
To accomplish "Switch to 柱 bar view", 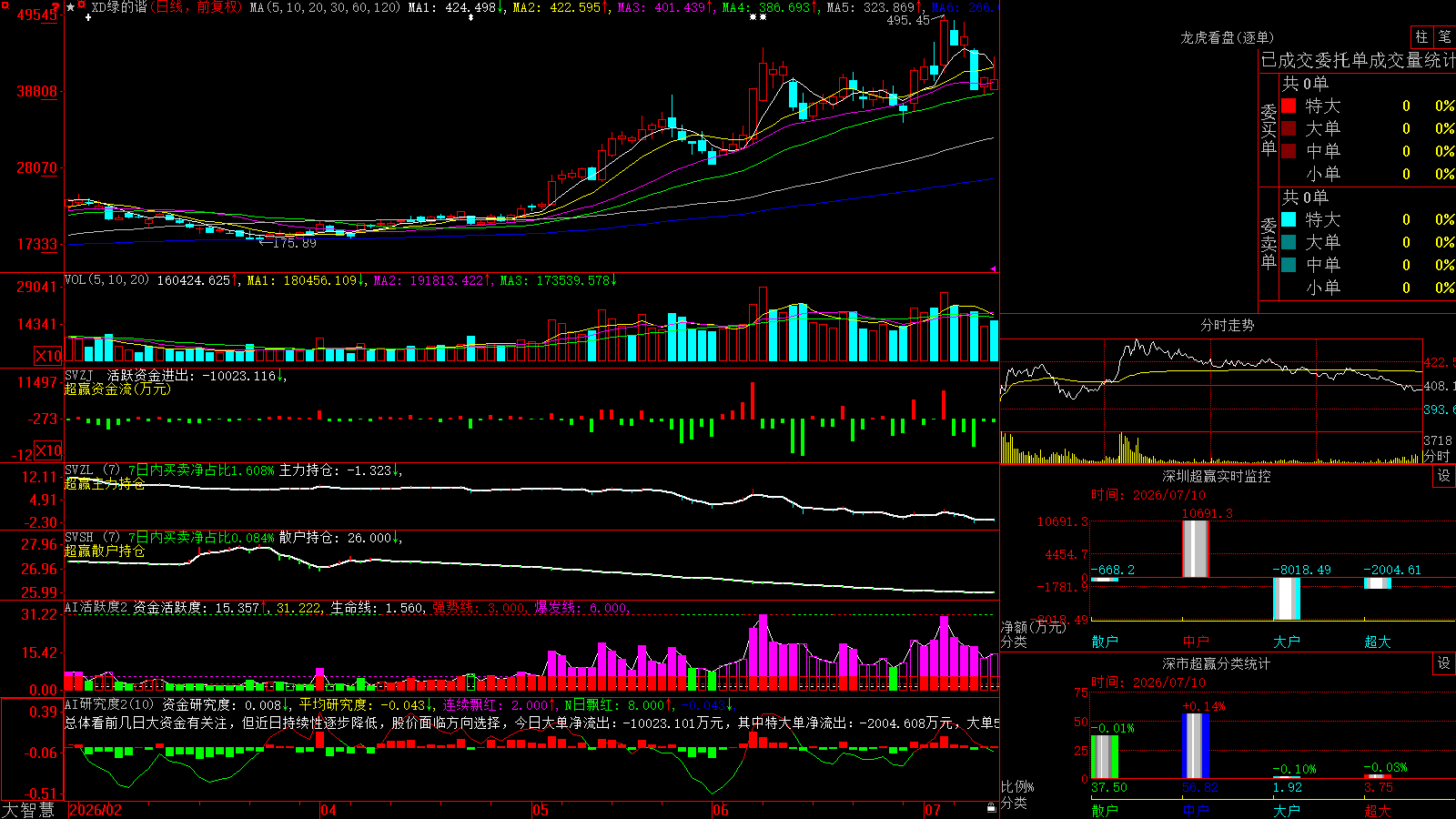I will coord(1421,36).
